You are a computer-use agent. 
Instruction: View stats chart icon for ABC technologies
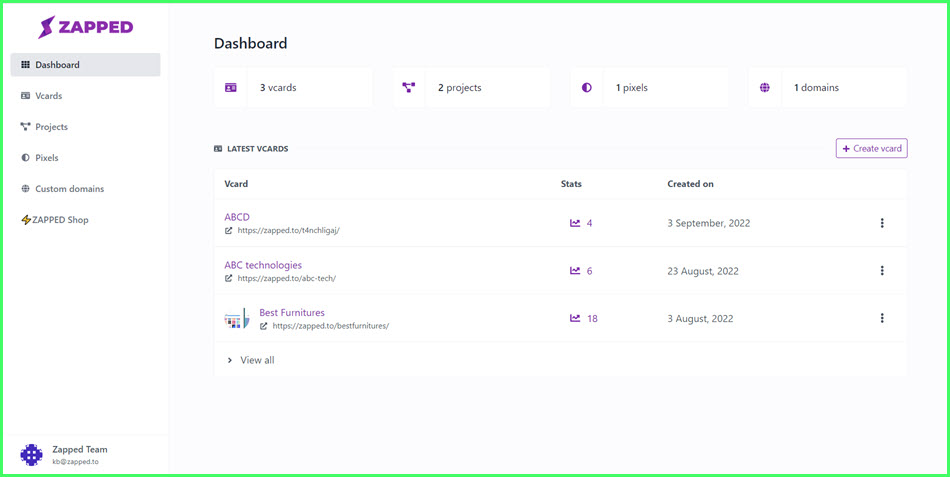click(575, 271)
